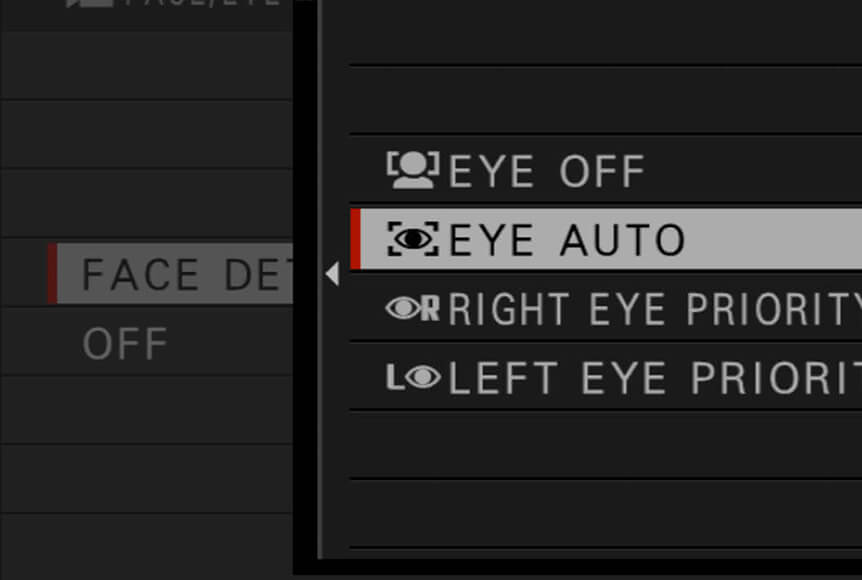Click the bracketed eye icon for EYE AUTO

tap(413, 239)
